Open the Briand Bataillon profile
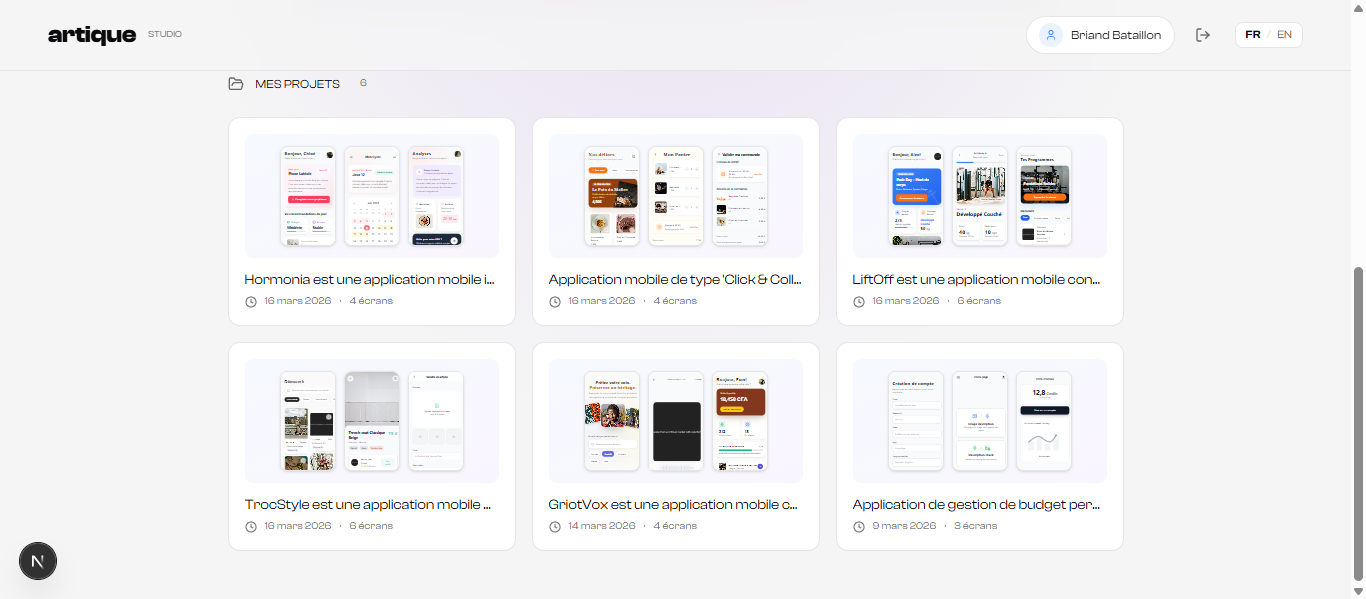Image resolution: width=1366 pixels, height=599 pixels. click(1100, 34)
